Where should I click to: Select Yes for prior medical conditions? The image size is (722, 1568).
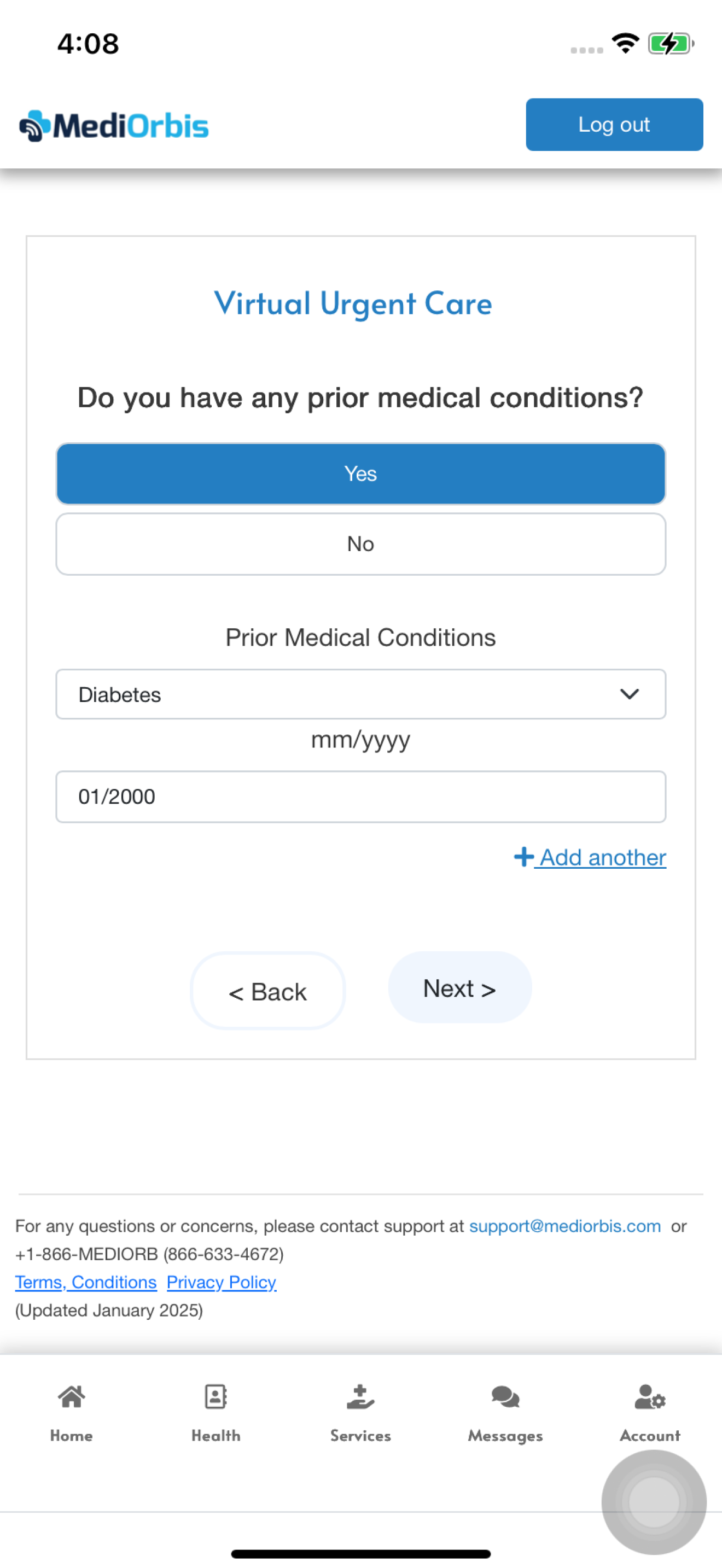(360, 473)
